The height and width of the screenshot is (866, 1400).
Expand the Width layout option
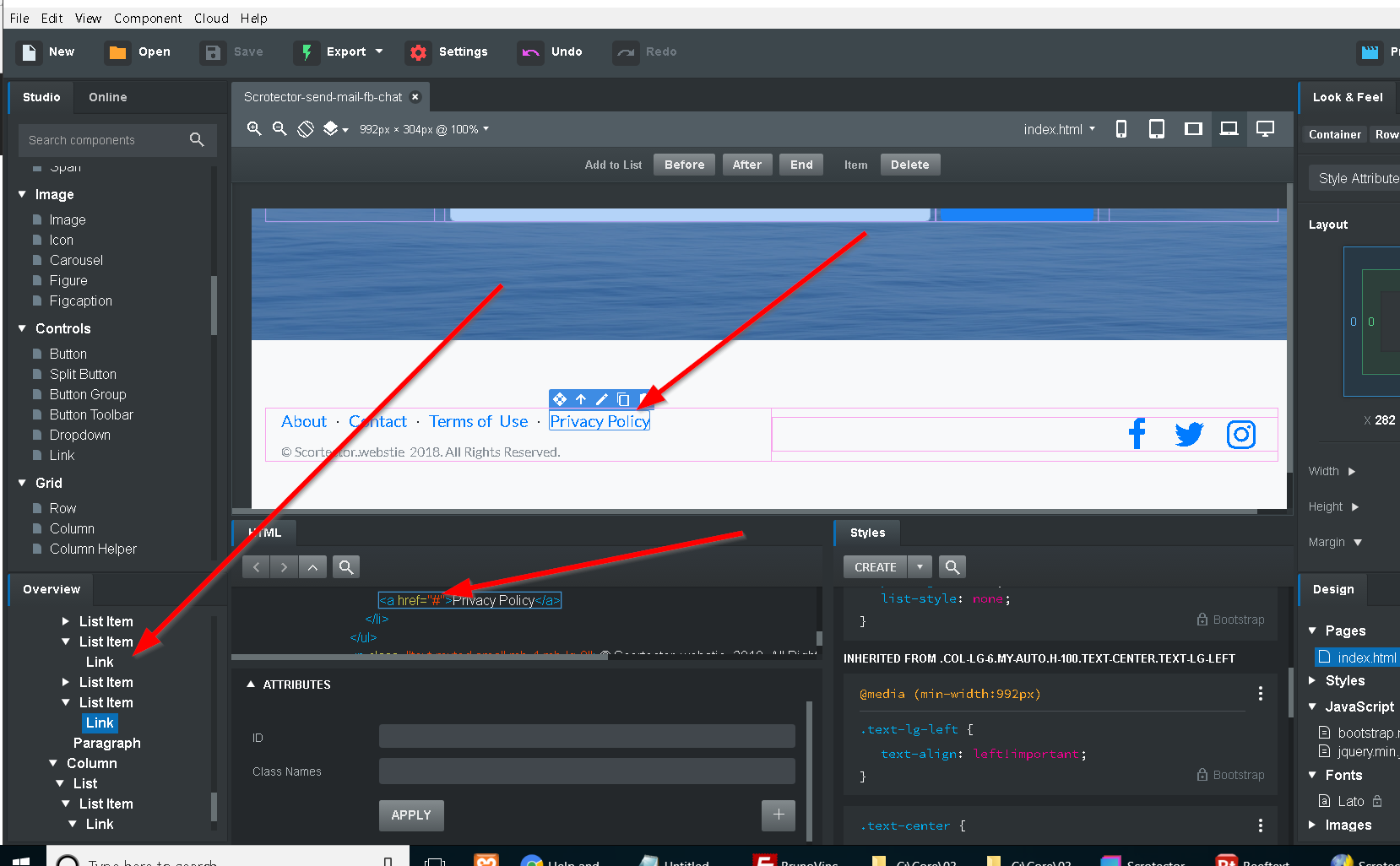1352,471
